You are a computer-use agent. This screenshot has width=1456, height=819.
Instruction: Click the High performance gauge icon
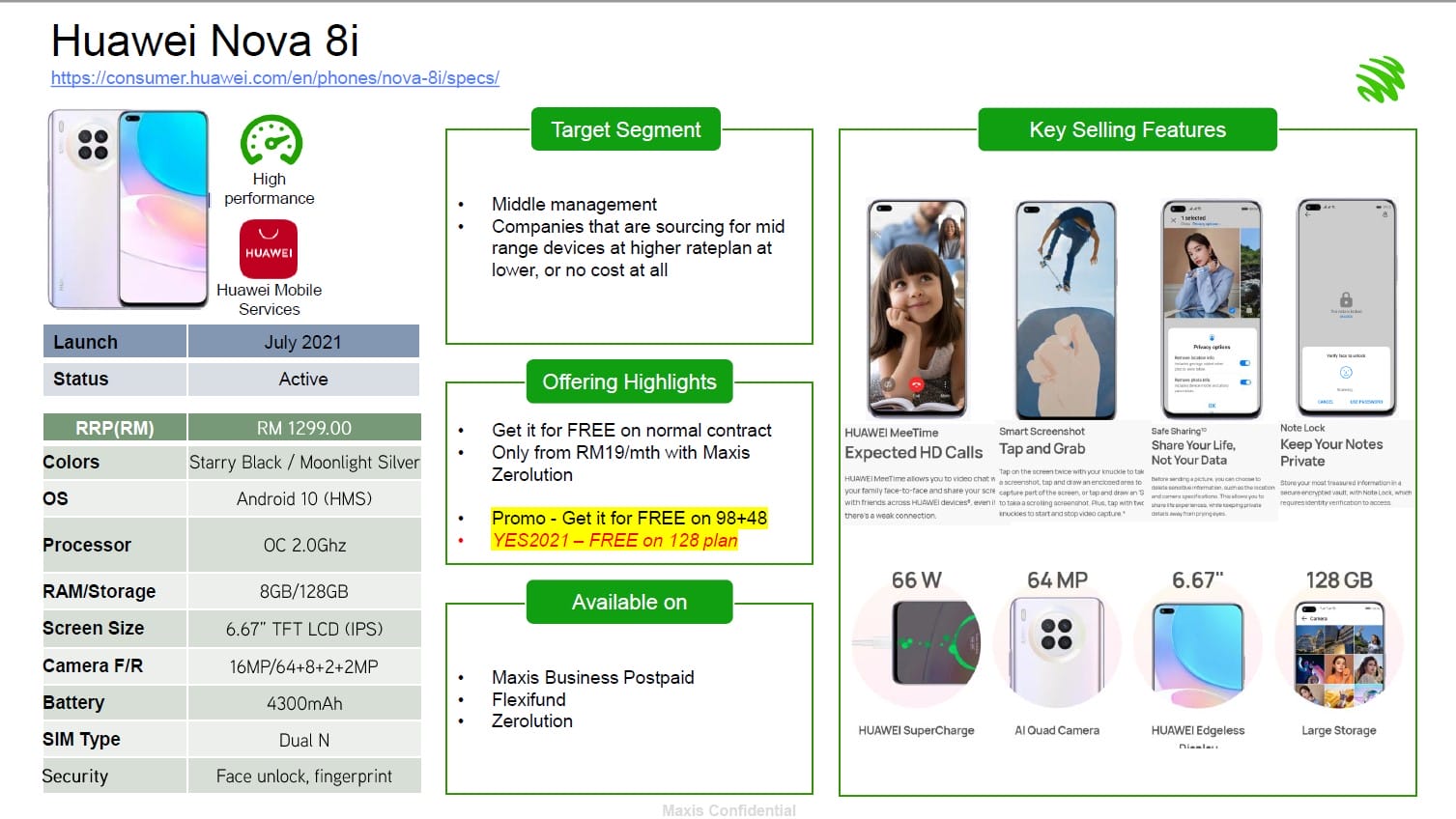click(271, 141)
